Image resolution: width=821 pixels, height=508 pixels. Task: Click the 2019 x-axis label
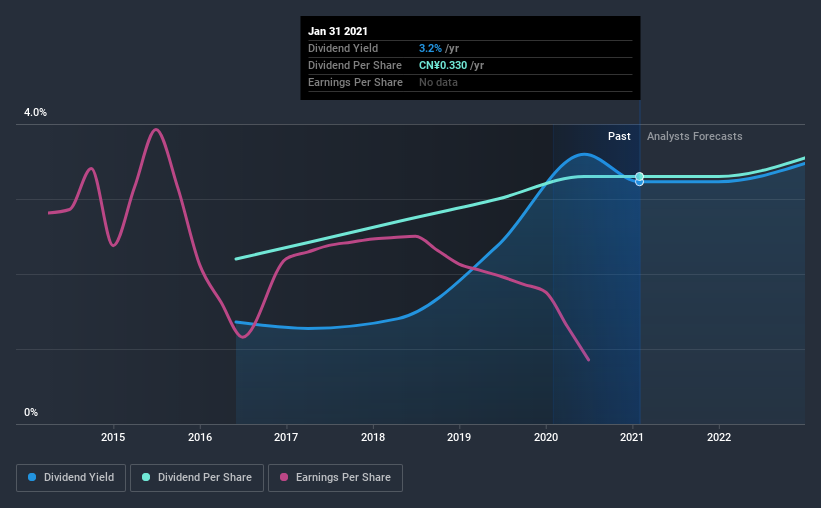(x=459, y=437)
